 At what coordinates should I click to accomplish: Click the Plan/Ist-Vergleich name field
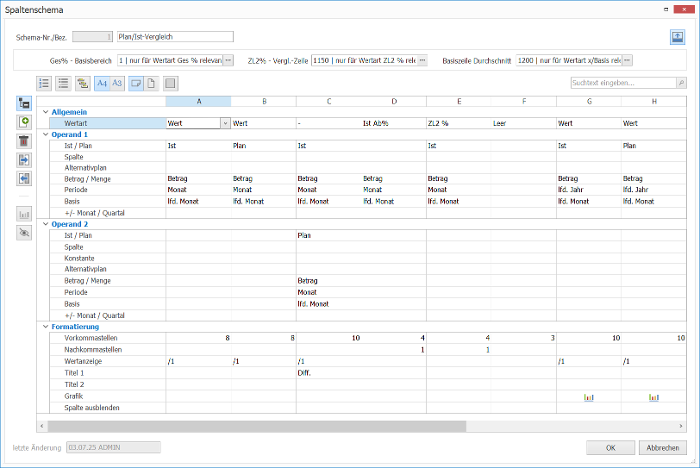tap(175, 37)
